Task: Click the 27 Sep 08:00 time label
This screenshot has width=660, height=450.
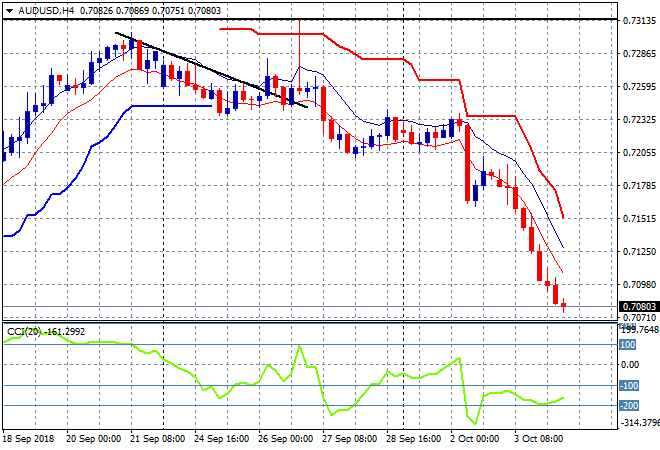Action: 349,439
